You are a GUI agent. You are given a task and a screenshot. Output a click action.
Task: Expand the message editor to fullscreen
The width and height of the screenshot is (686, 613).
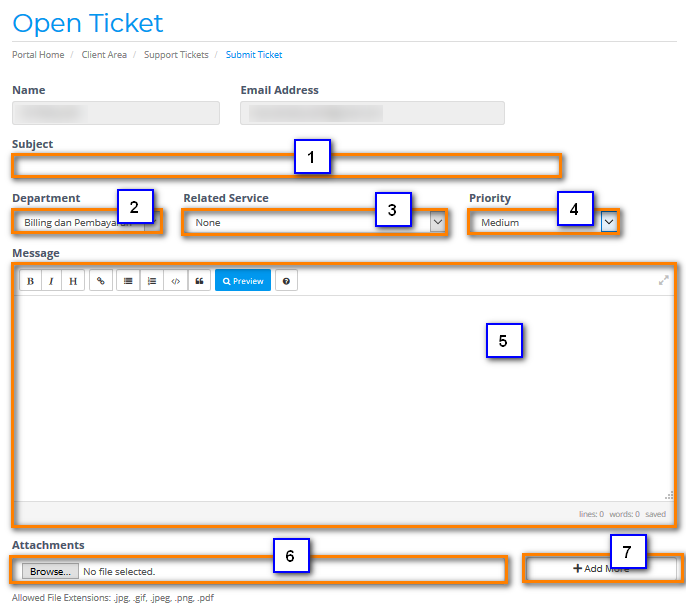[663, 281]
